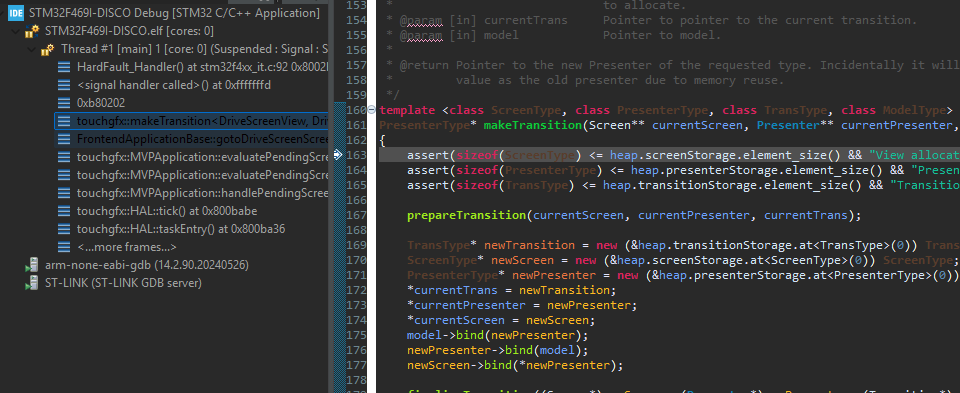
Task: Click the instruction pointer arrow at line 163
Action: [x=337, y=155]
